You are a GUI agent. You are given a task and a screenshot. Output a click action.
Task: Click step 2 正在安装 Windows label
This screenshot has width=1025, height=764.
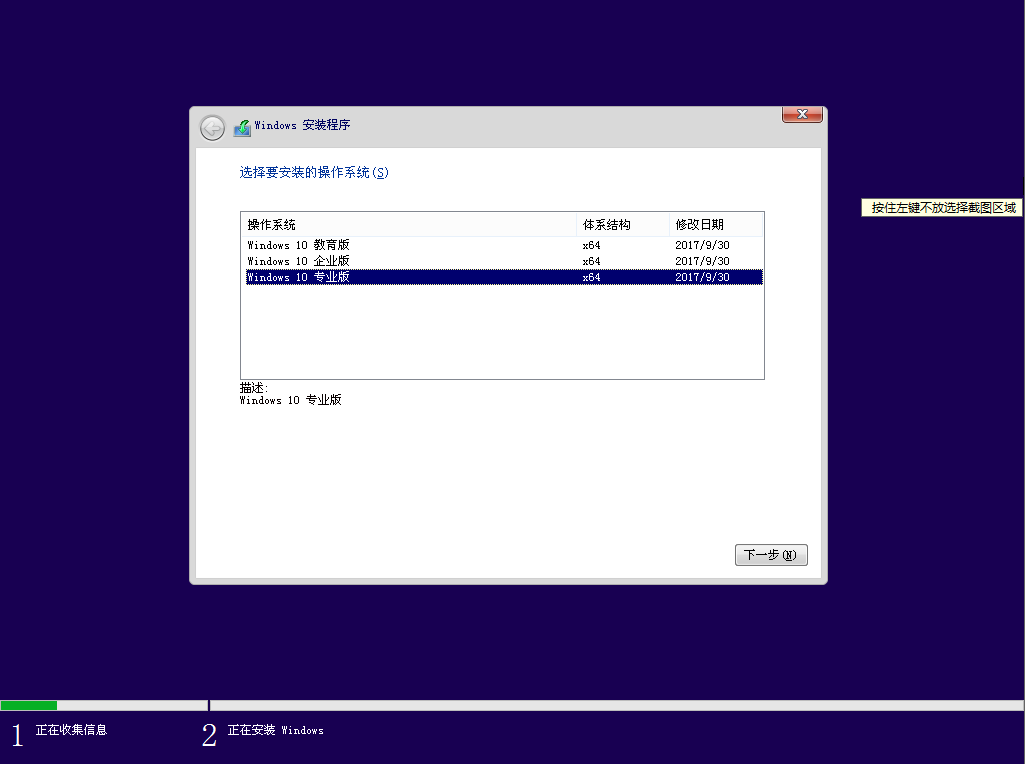click(x=275, y=730)
